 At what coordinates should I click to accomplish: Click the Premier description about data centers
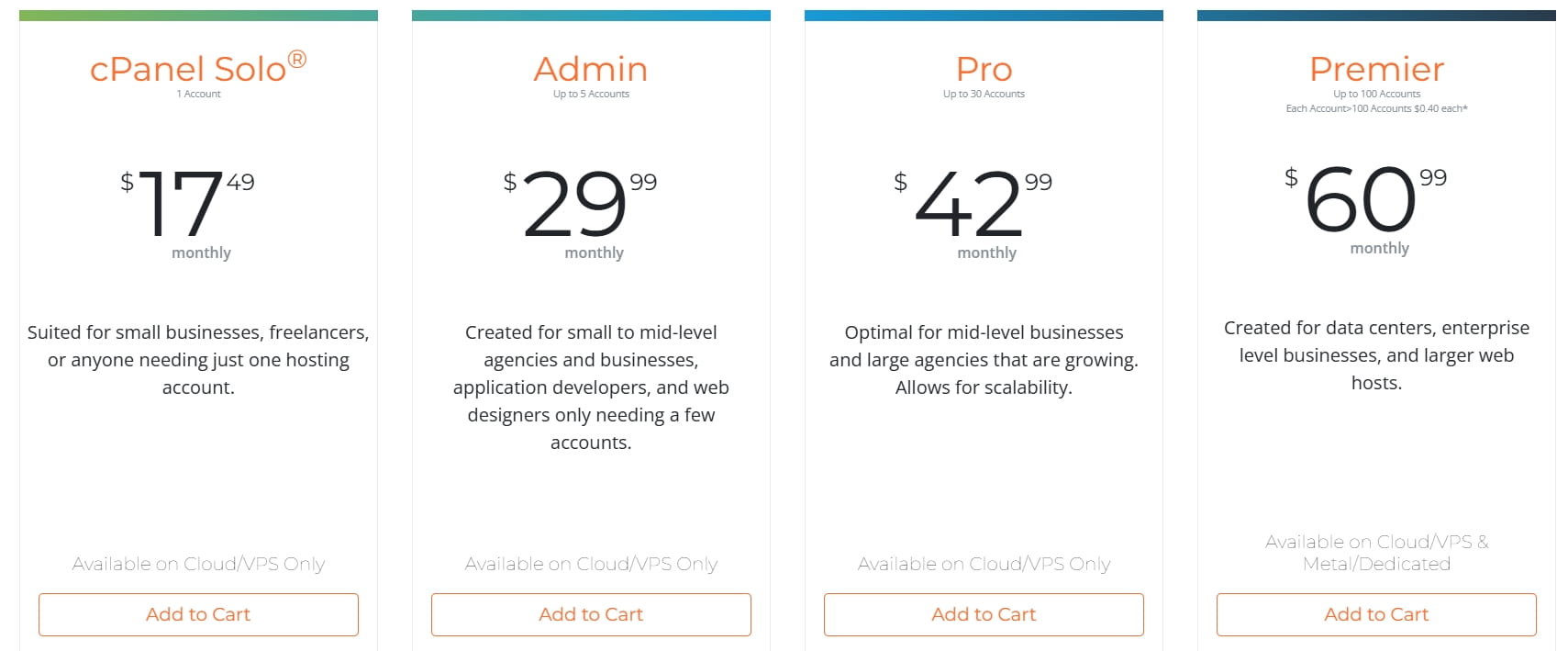(1376, 354)
